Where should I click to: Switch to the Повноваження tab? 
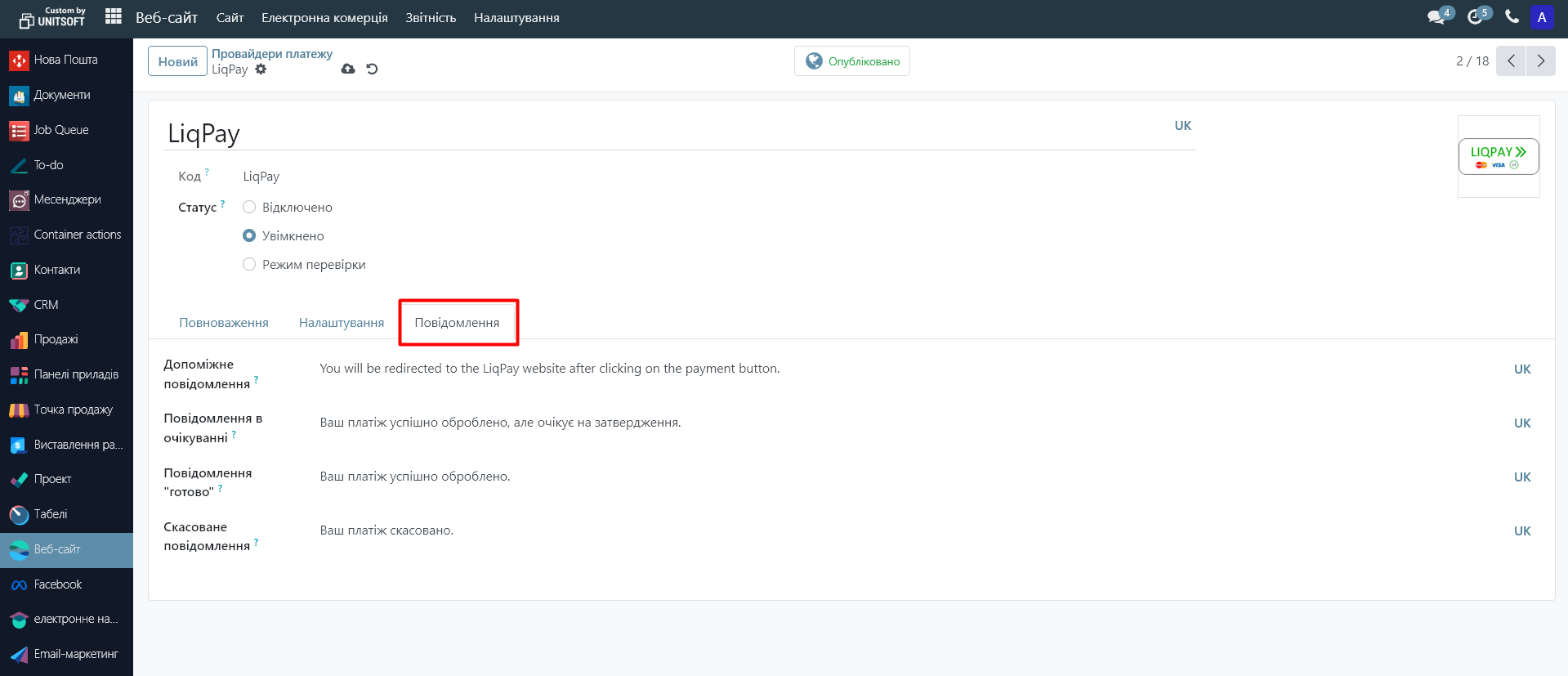224,323
